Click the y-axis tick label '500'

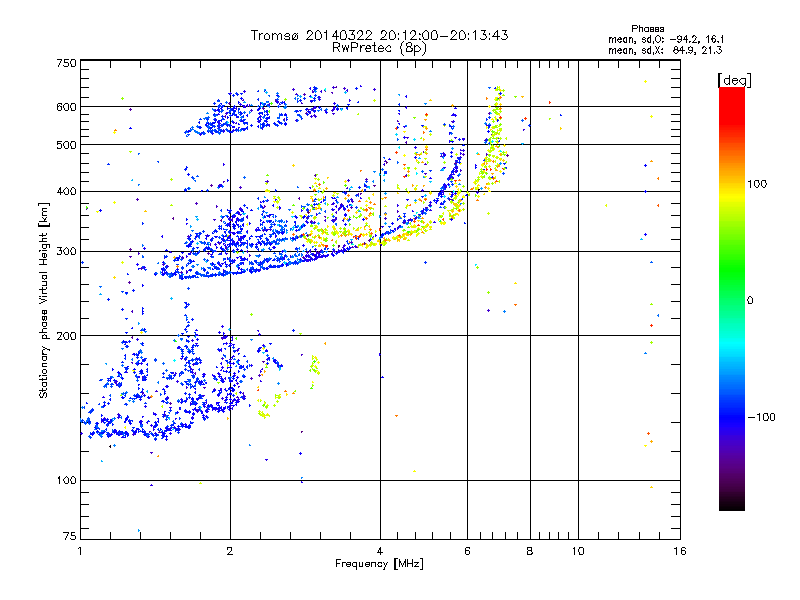point(67,145)
